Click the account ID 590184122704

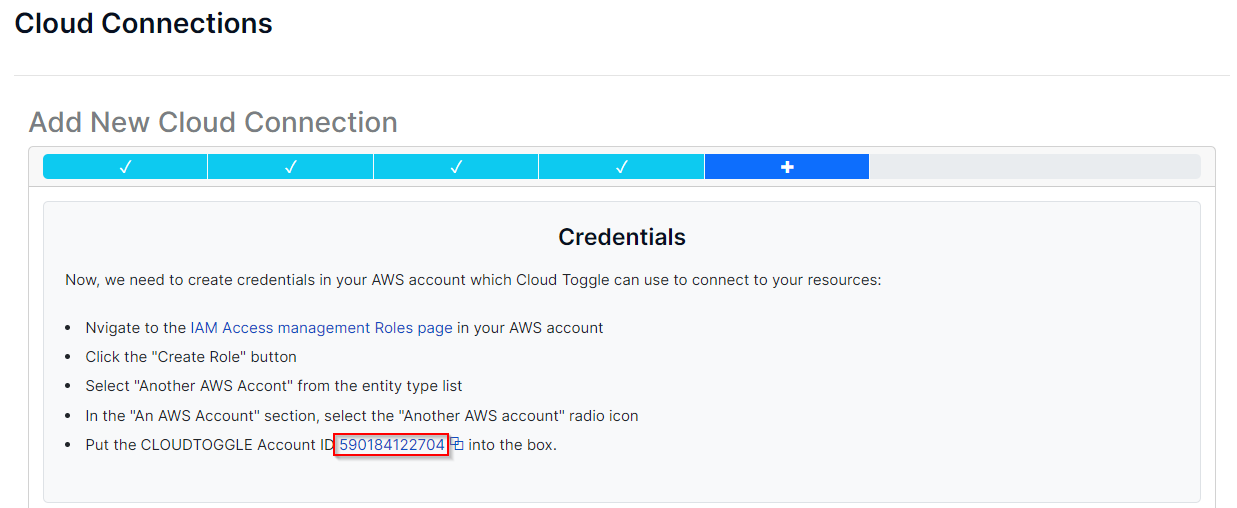click(392, 445)
